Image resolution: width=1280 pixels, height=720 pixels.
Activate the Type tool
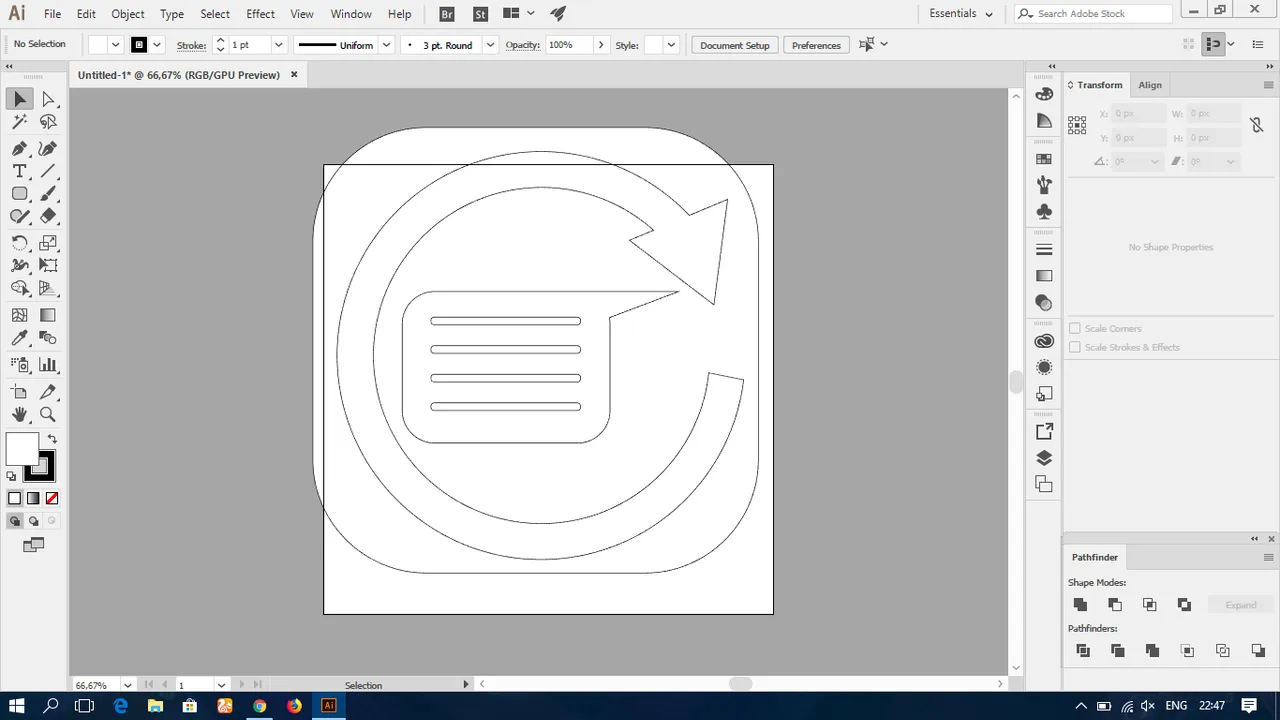[x=20, y=171]
